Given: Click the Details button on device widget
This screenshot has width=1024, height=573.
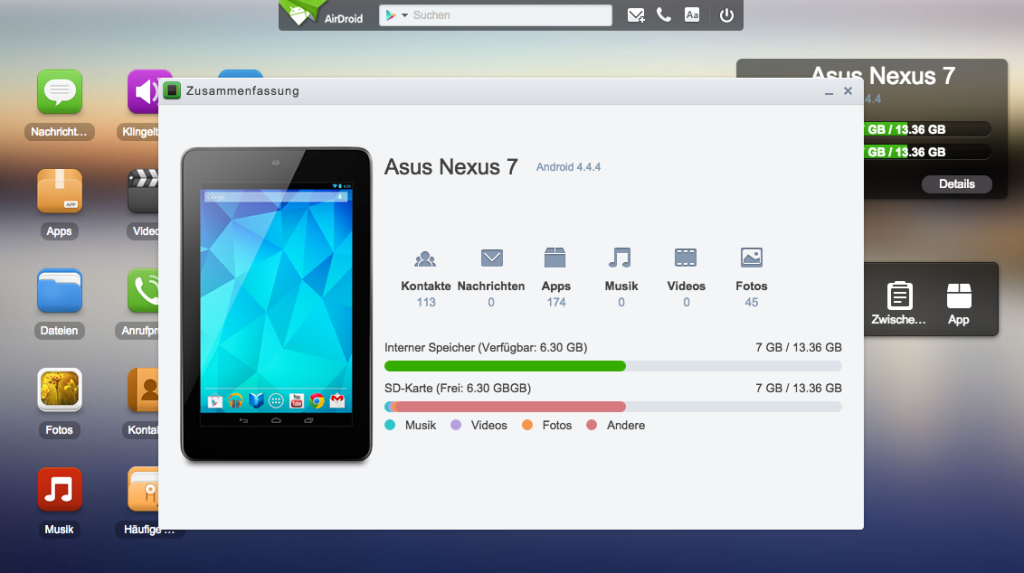Looking at the screenshot, I should coord(957,184).
